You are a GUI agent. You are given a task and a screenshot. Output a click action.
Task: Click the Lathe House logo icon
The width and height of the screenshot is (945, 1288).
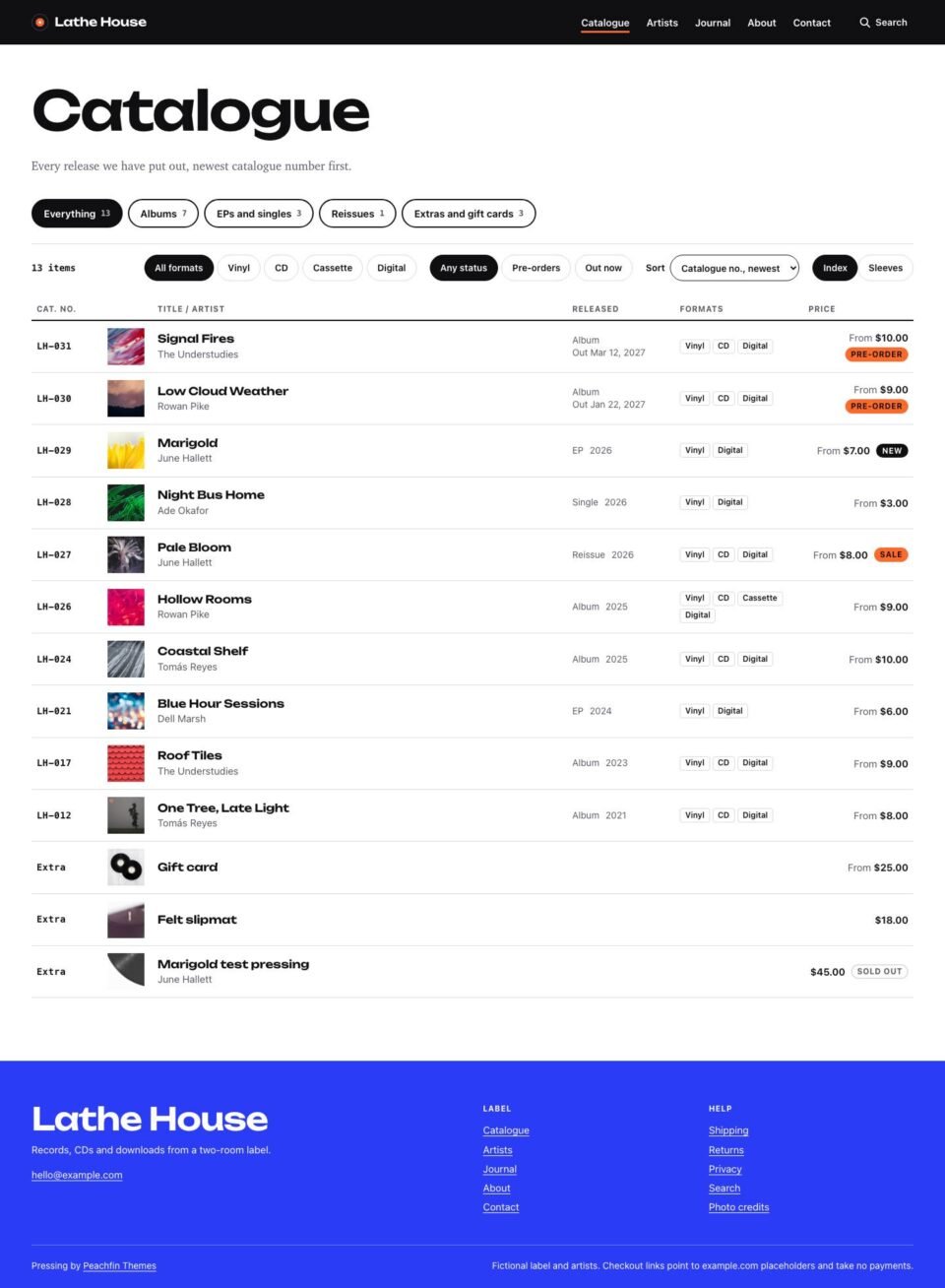click(x=39, y=22)
